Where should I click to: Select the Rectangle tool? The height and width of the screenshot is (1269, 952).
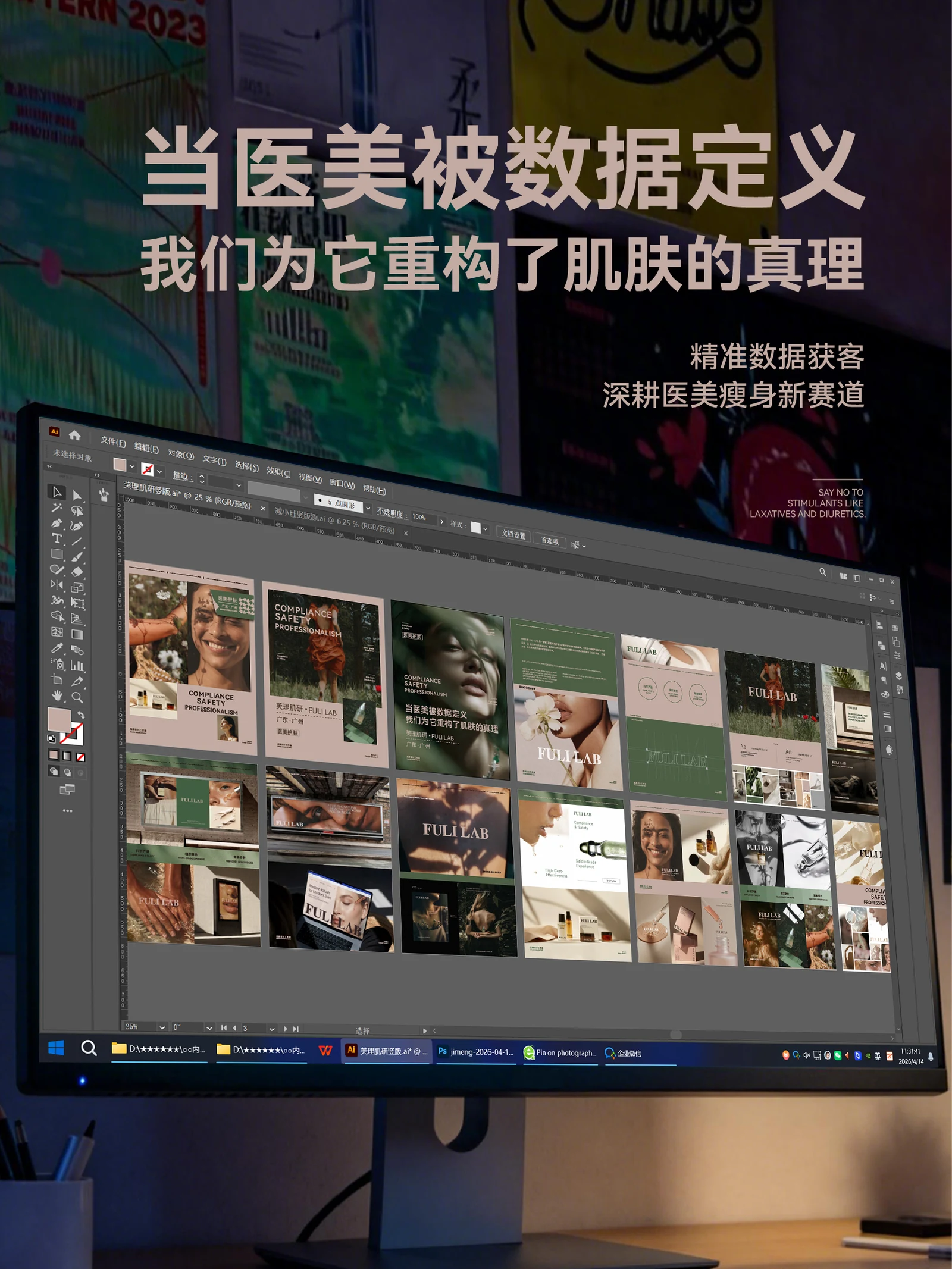click(57, 554)
